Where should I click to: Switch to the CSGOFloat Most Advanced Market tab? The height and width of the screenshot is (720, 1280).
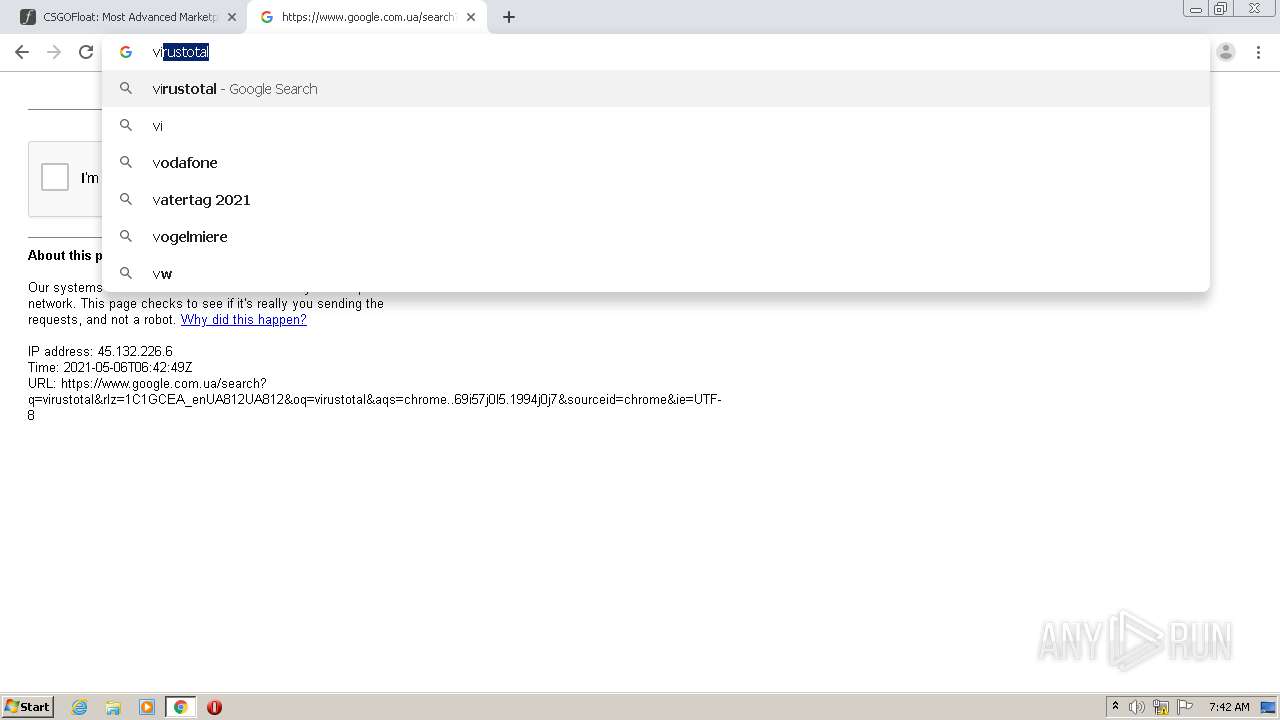pos(130,17)
